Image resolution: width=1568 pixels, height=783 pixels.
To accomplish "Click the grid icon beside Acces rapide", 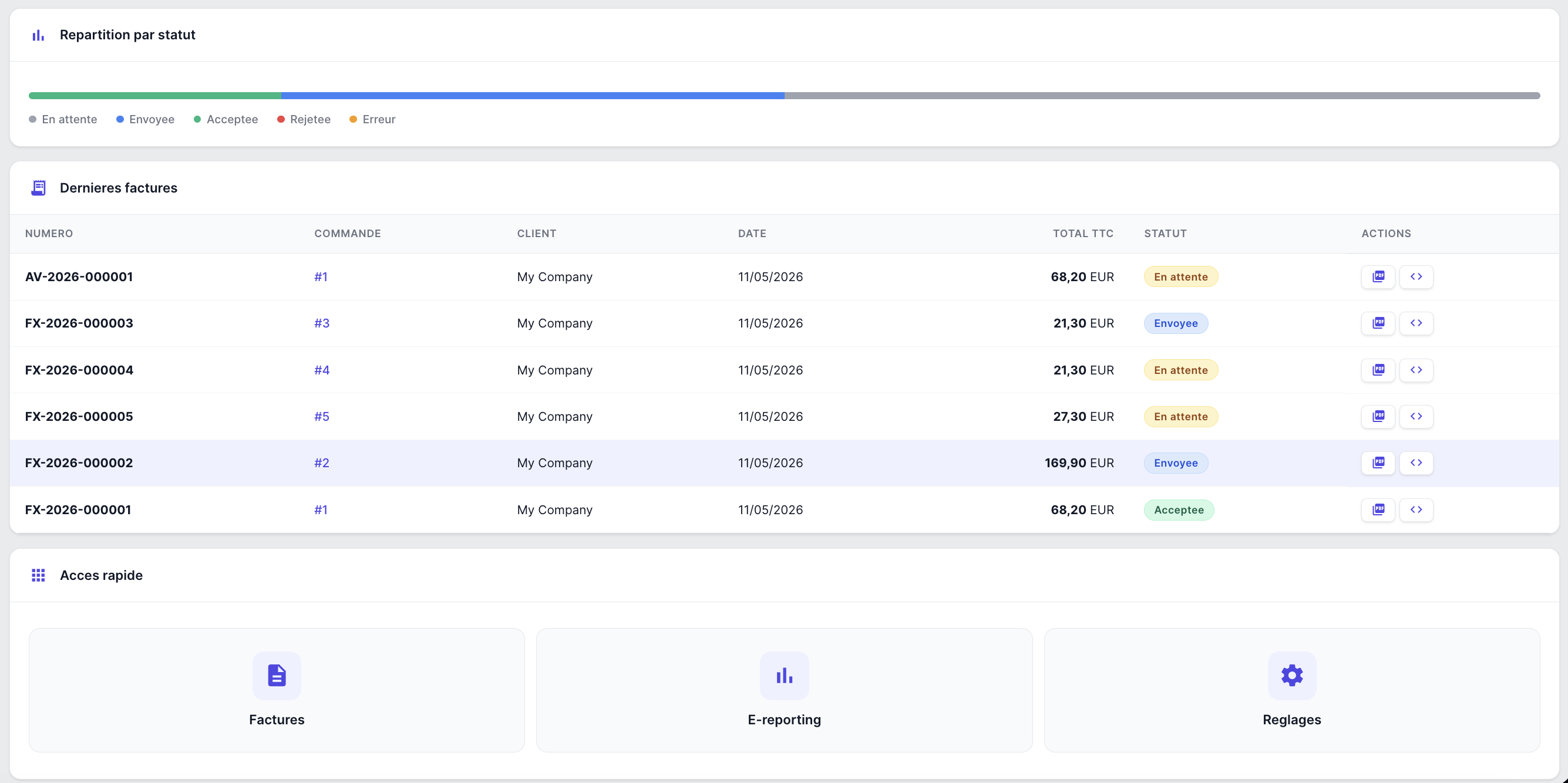I will 38,576.
